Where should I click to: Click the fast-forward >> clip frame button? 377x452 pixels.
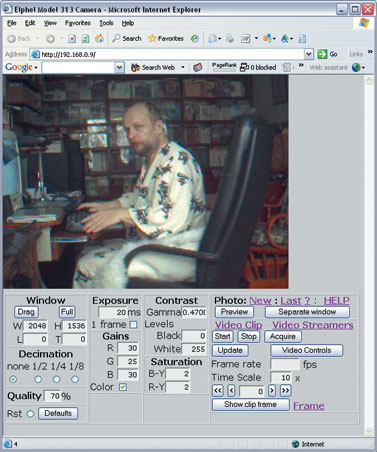click(x=285, y=391)
